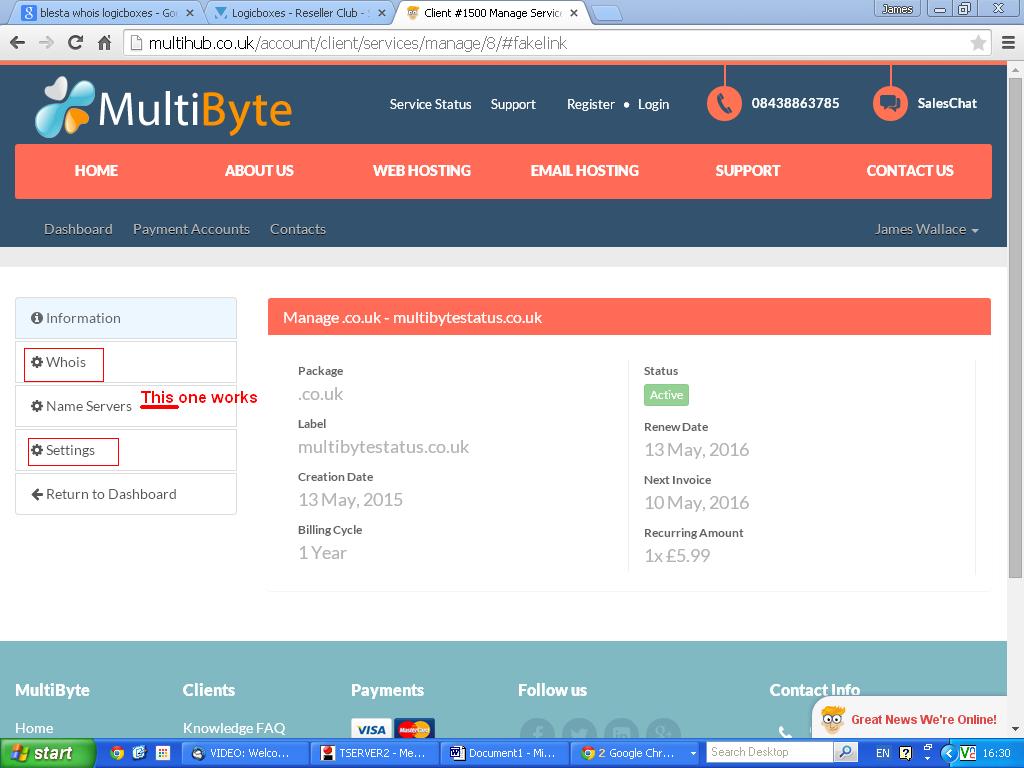
Task: Click the green V tray icon
Action: (968, 753)
